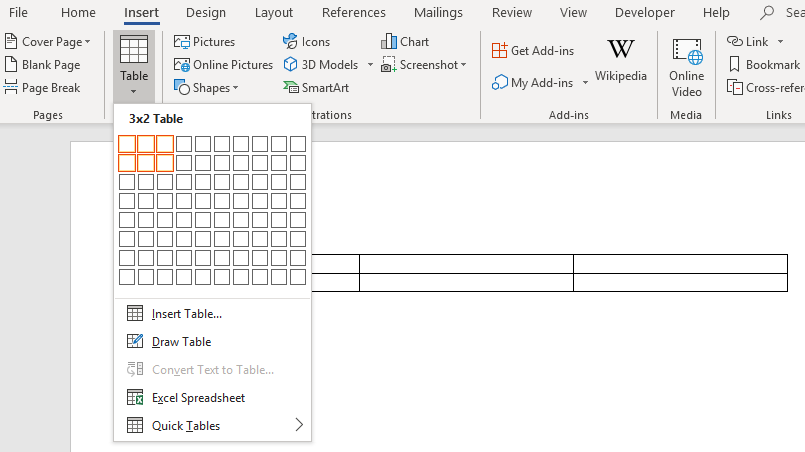Insert Pictures from the device

point(204,42)
